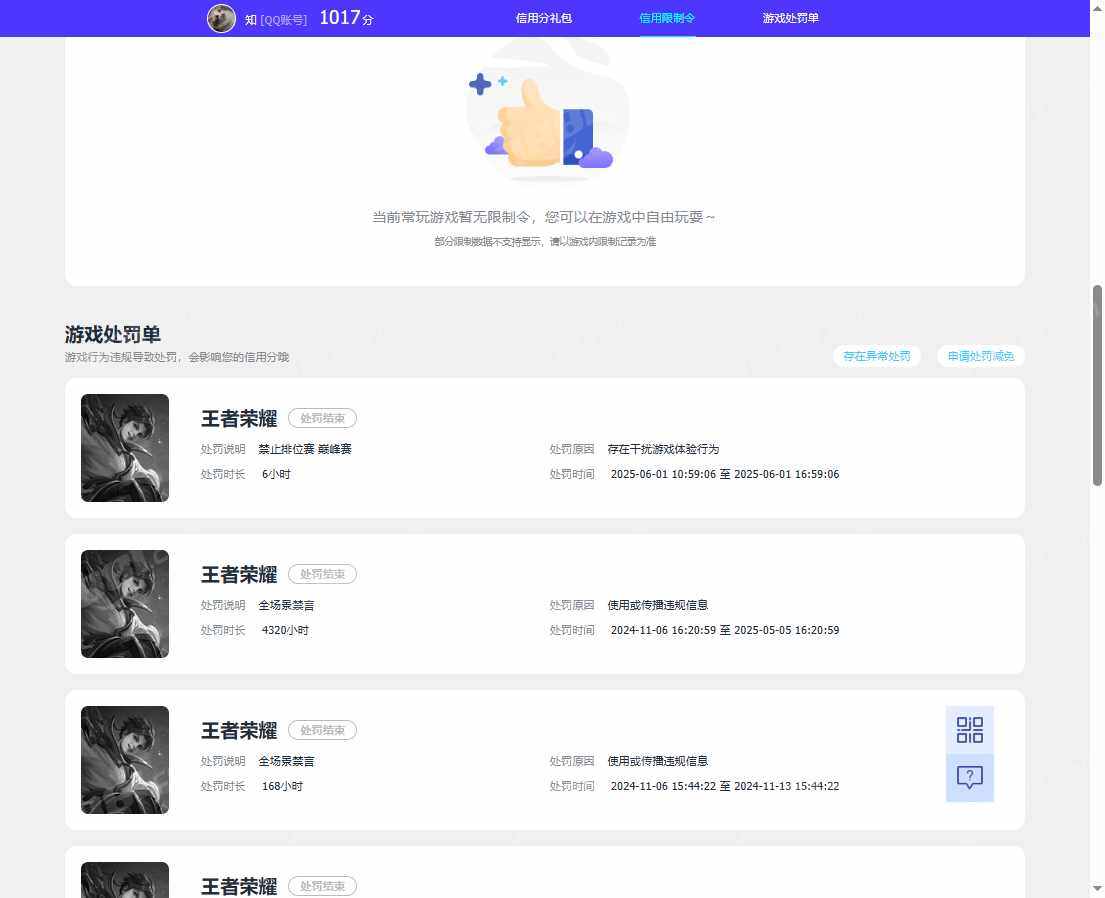Viewport: 1105px width, 898px height.
Task: Click the 1017分 credit score in the header
Action: tap(346, 18)
